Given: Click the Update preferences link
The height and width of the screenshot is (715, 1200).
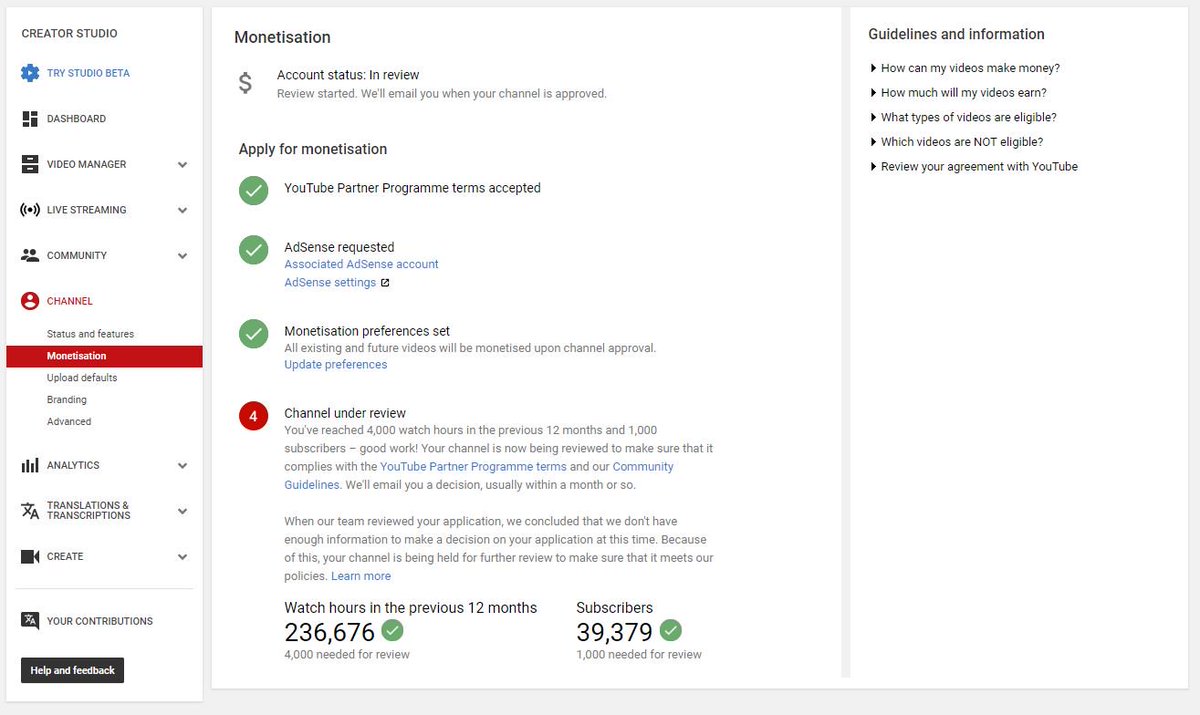Looking at the screenshot, I should tap(335, 365).
